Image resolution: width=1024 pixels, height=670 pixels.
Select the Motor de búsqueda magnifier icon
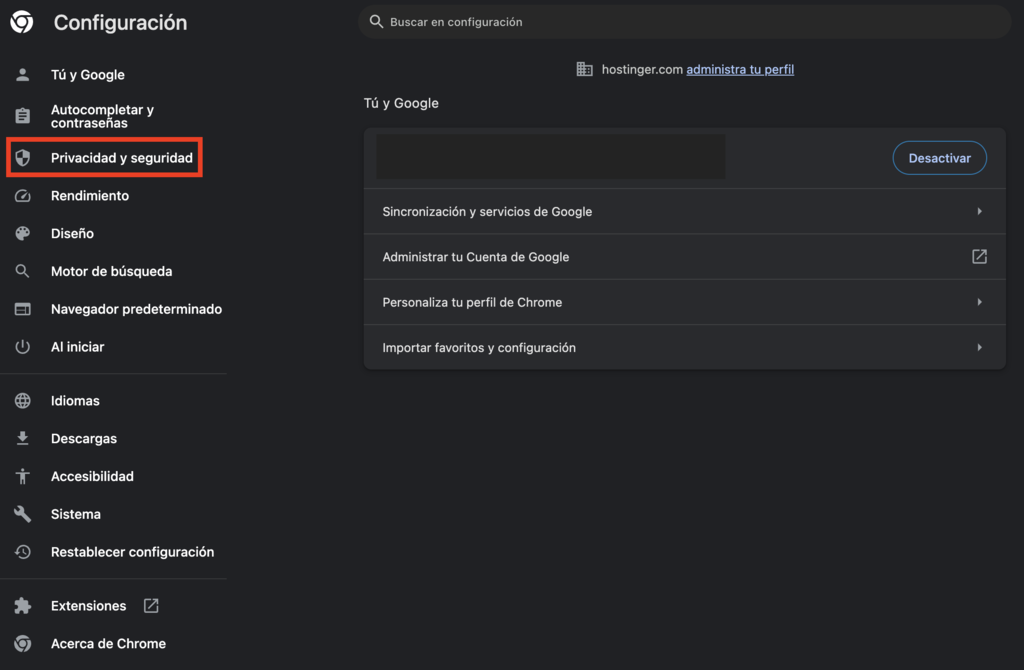tap(24, 271)
